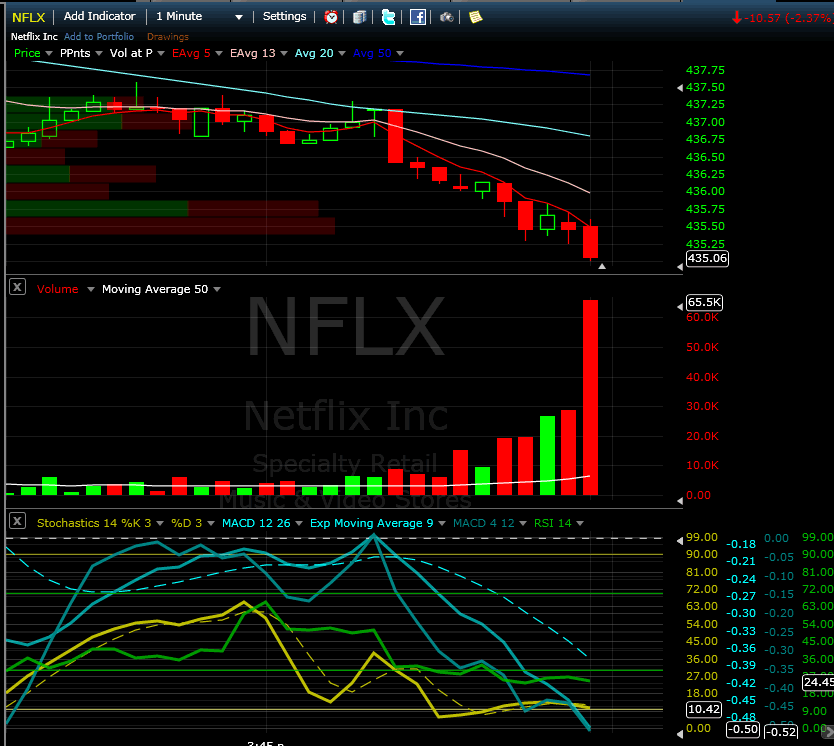Click the database icon in the toolbar
The width and height of the screenshot is (834, 746).
359,16
